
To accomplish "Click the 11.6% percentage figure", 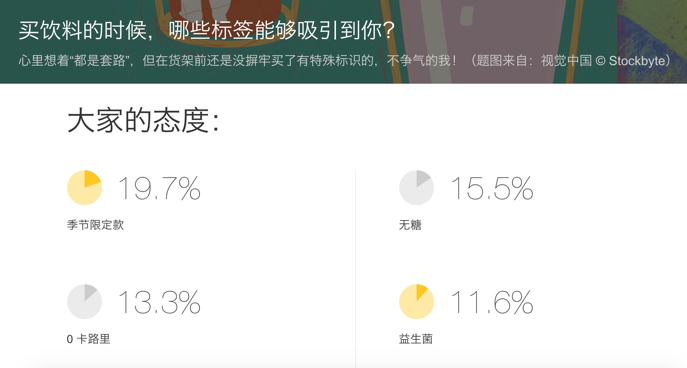I will click(x=492, y=302).
